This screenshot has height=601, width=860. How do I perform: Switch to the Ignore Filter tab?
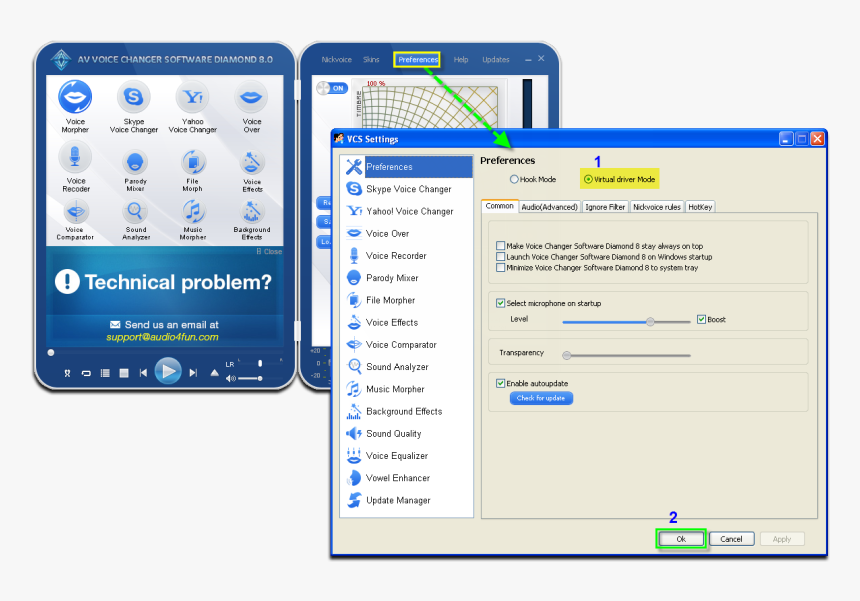[605, 207]
